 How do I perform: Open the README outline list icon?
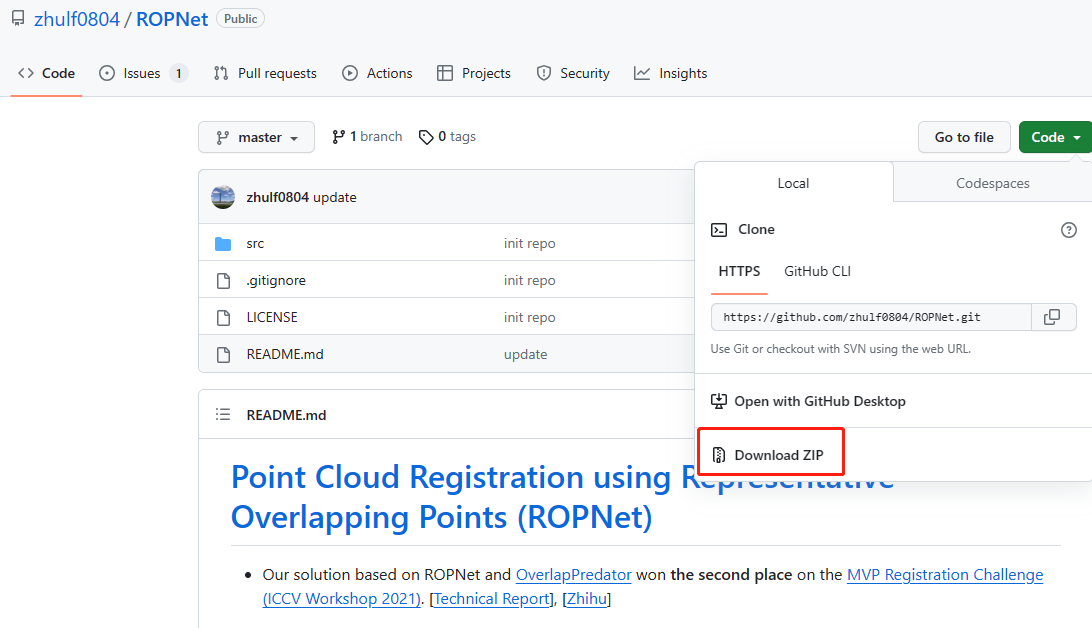pos(223,415)
